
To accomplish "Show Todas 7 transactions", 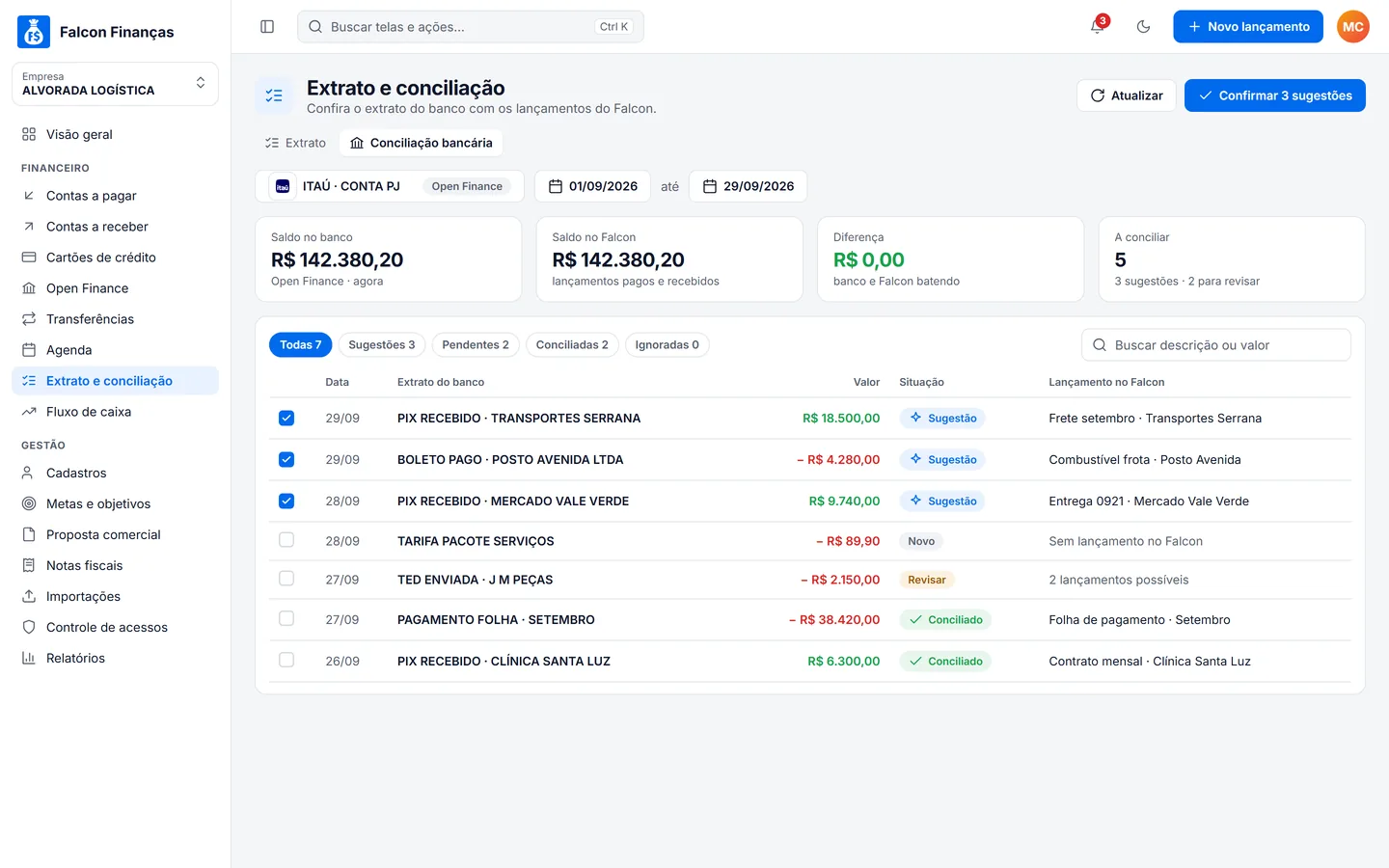I will (x=301, y=345).
